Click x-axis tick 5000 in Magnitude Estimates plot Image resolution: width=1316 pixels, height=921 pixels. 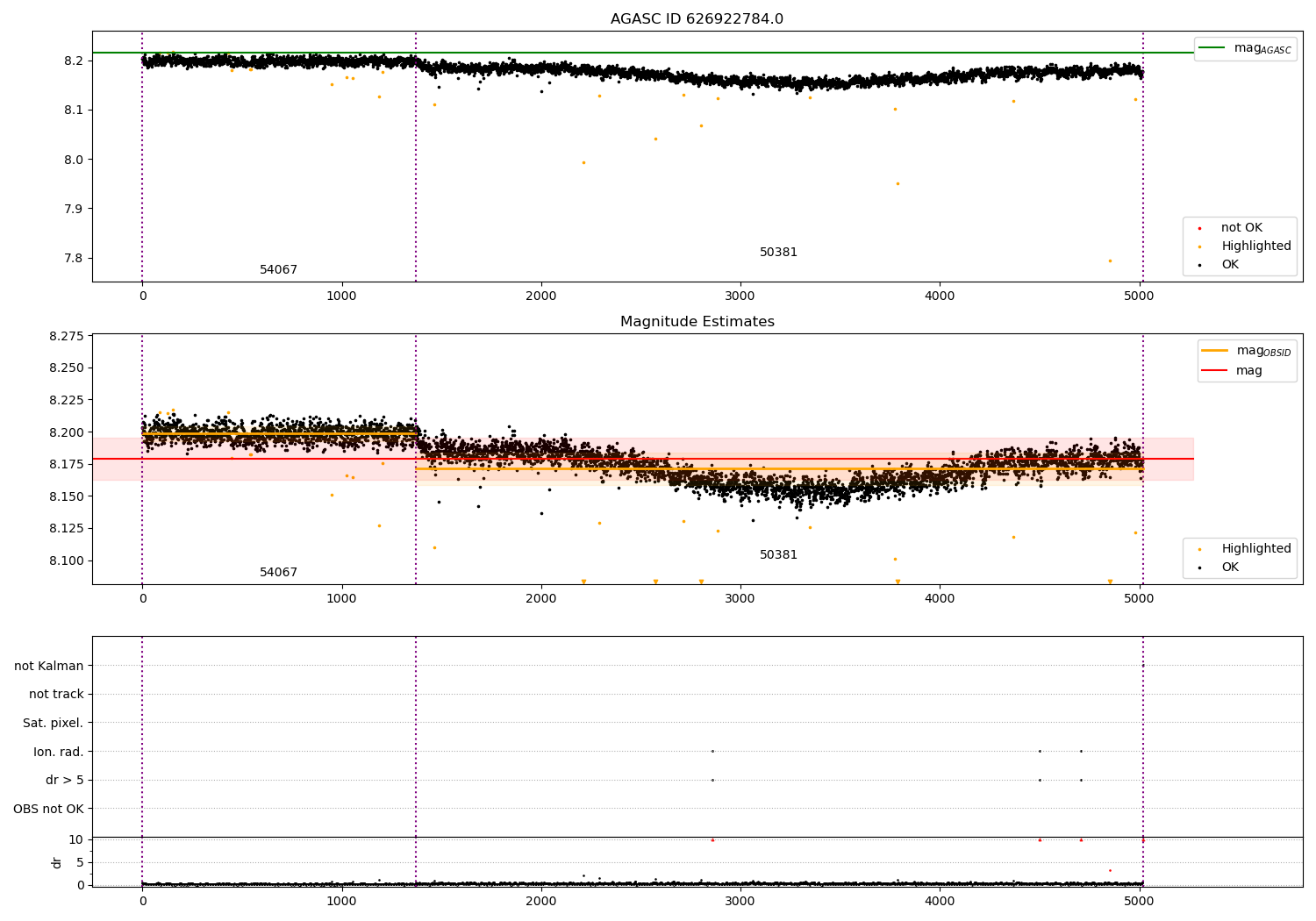[x=1140, y=599]
